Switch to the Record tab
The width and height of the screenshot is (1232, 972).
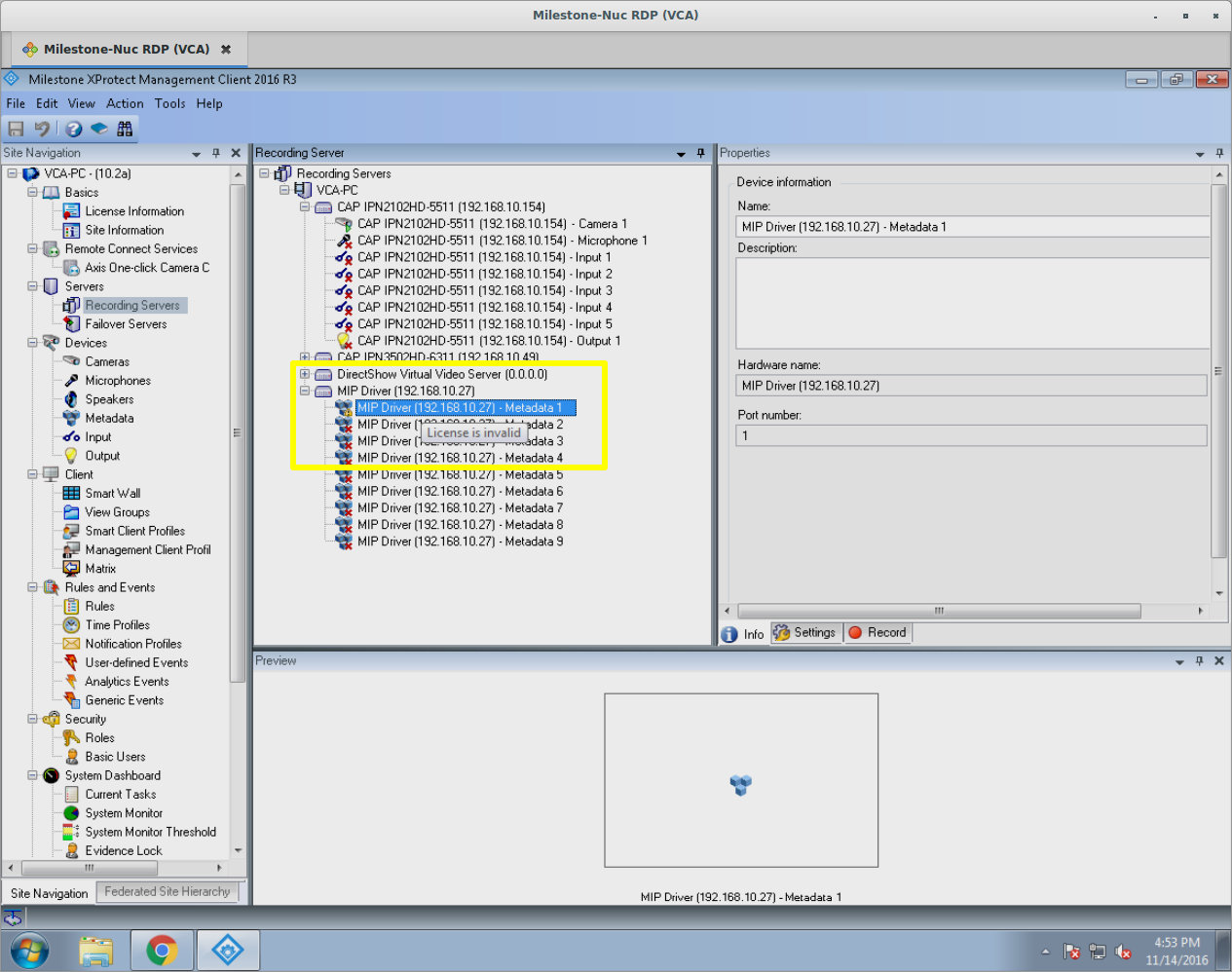pyautogui.click(x=877, y=633)
